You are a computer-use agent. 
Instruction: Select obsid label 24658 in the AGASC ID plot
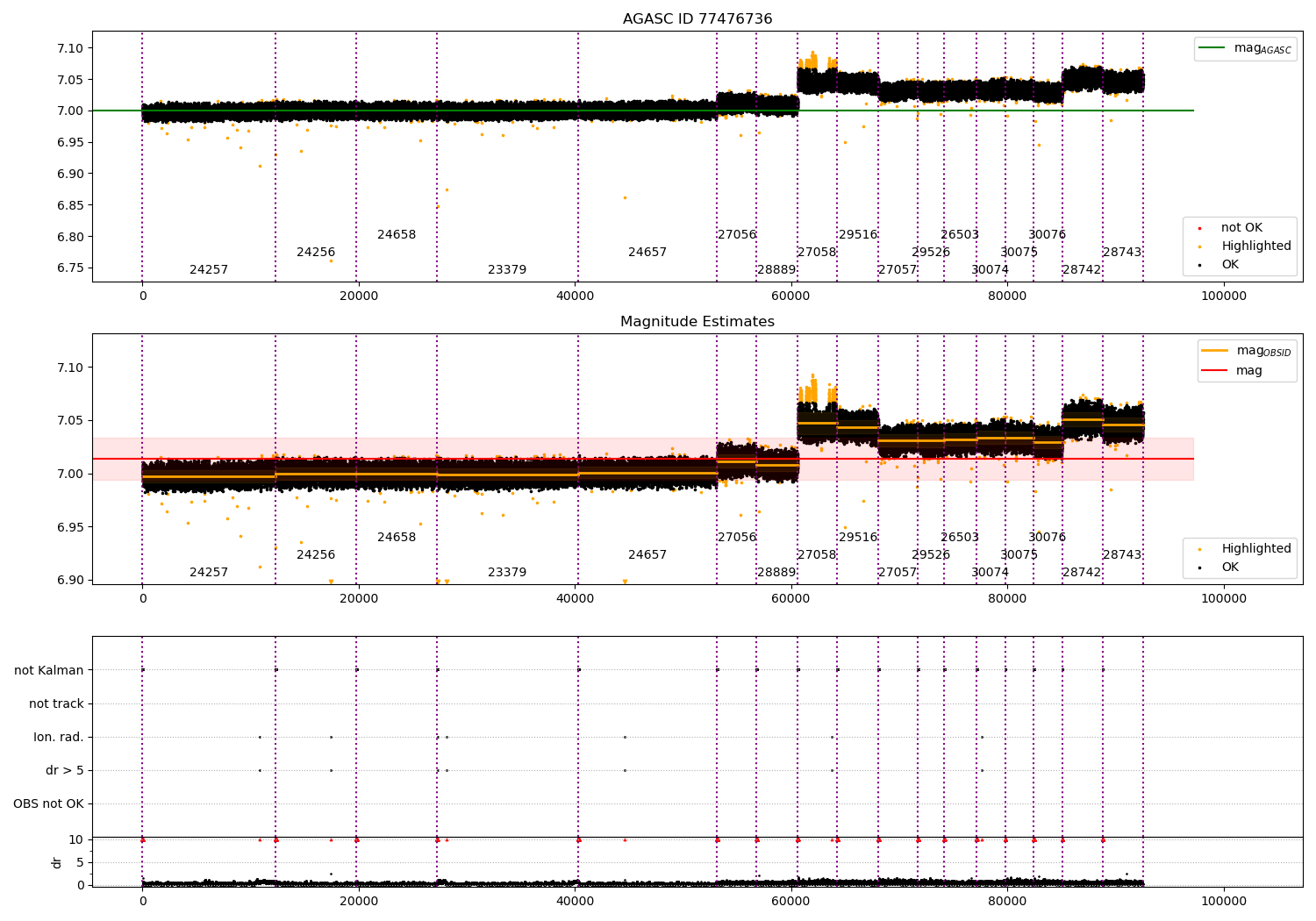point(397,235)
